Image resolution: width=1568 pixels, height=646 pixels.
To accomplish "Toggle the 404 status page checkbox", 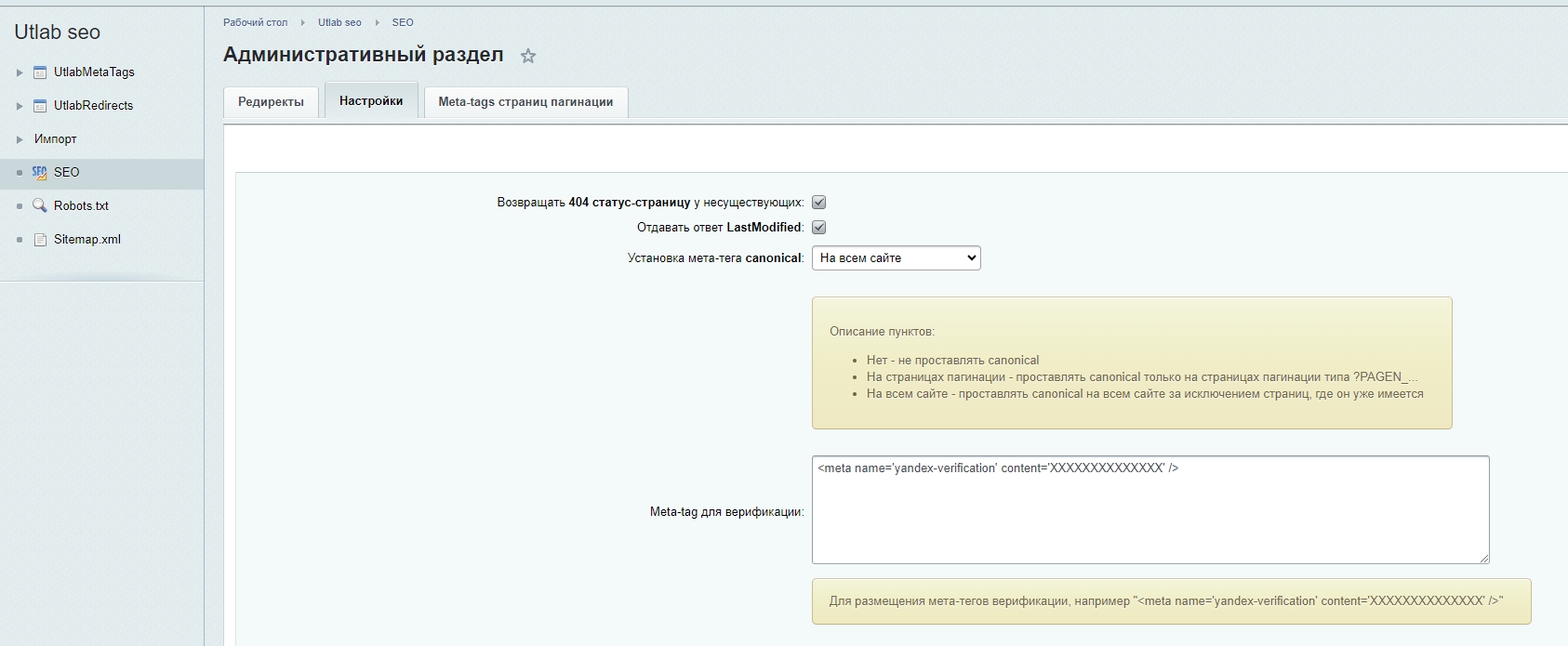I will point(819,203).
